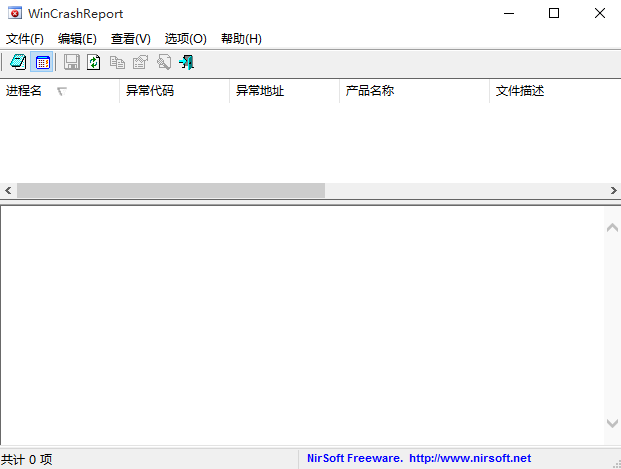Click the Find toolbar icon

pos(164,62)
